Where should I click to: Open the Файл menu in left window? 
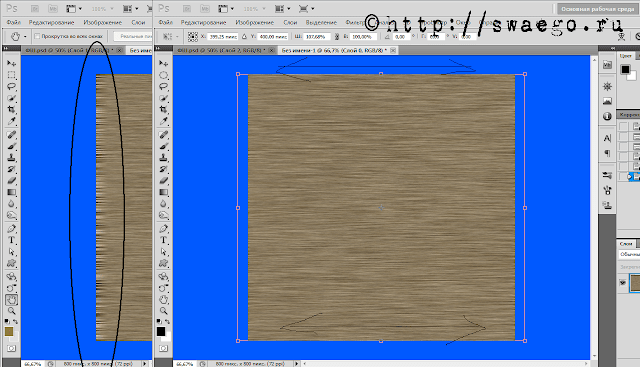tap(13, 22)
